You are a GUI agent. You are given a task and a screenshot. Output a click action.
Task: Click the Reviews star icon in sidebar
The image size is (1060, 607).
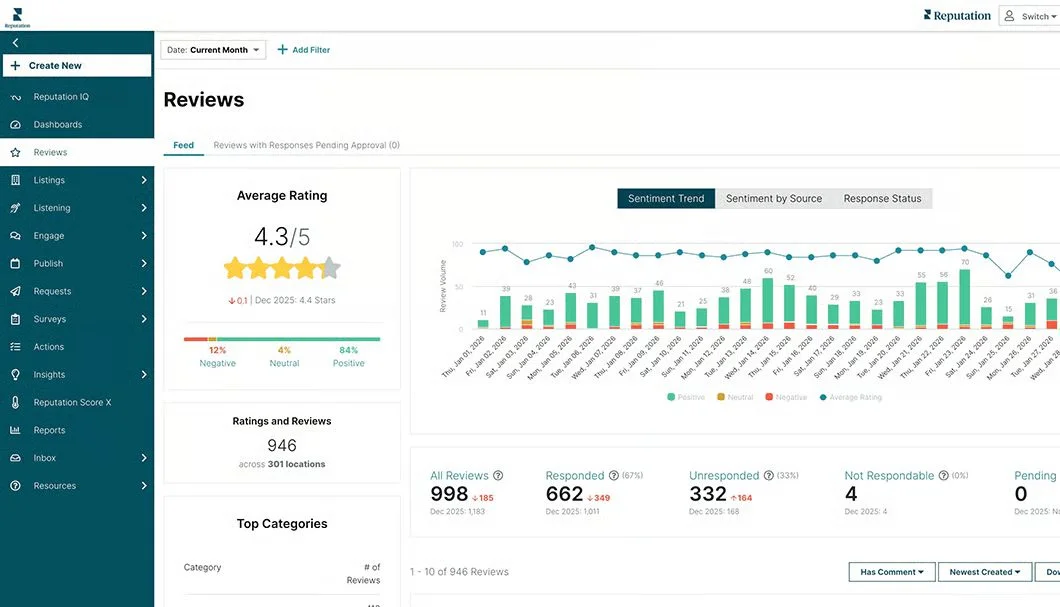pos(15,153)
